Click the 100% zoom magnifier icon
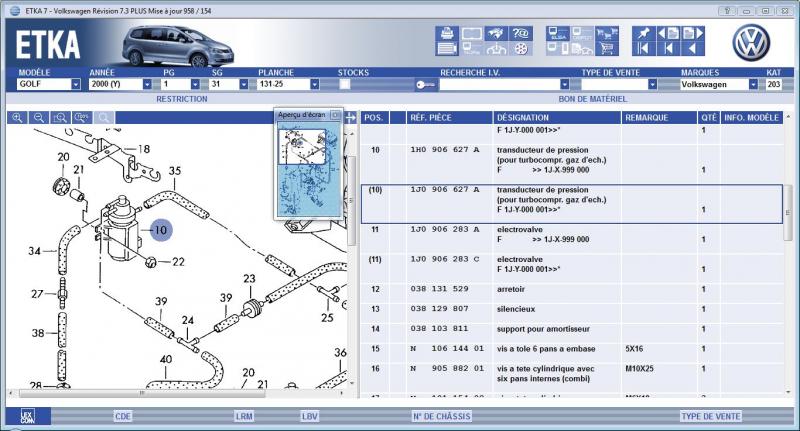This screenshot has width=800, height=431. click(x=82, y=118)
